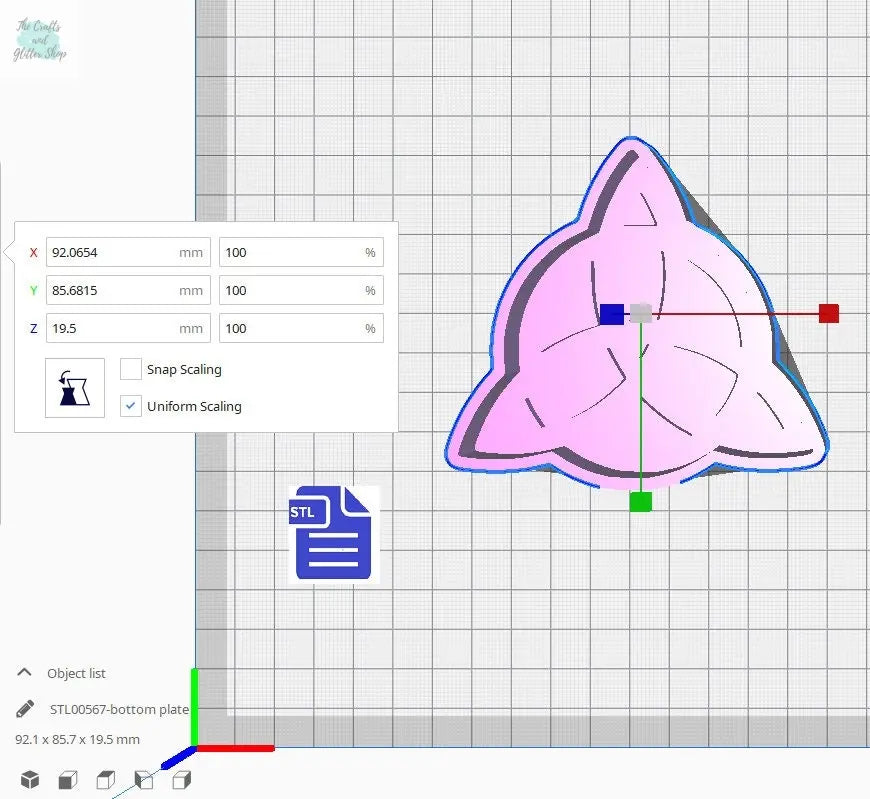The width and height of the screenshot is (870, 799).
Task: Select the left side view cube icon
Action: (x=144, y=780)
